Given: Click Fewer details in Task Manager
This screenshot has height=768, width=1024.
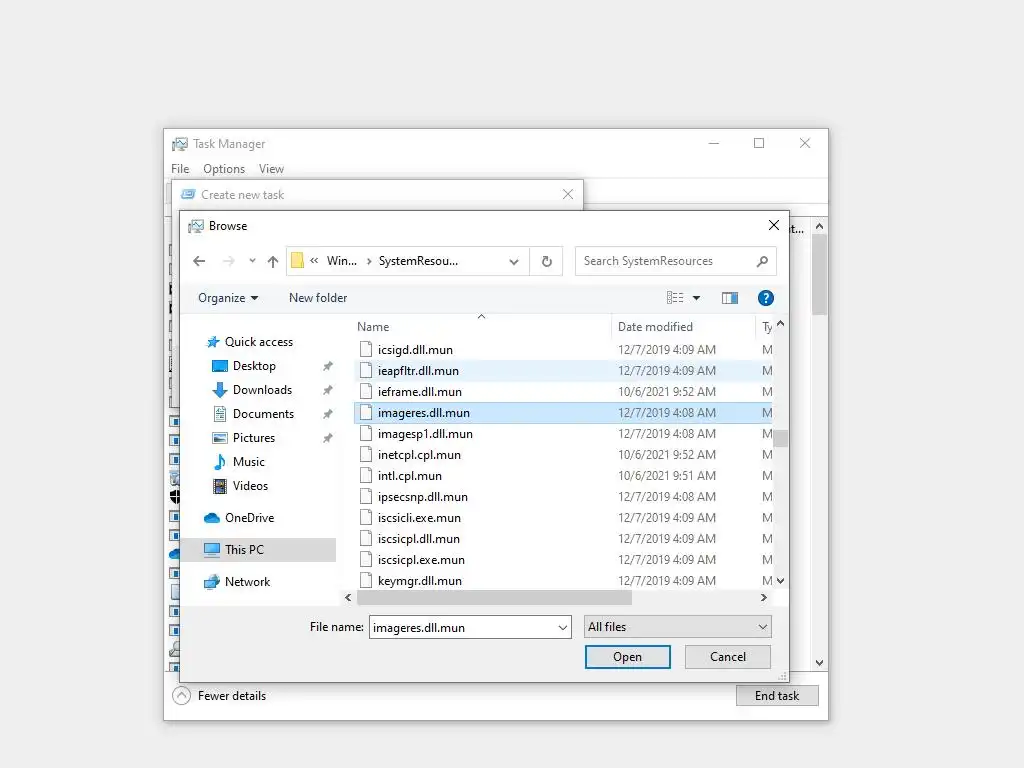Looking at the screenshot, I should [219, 696].
